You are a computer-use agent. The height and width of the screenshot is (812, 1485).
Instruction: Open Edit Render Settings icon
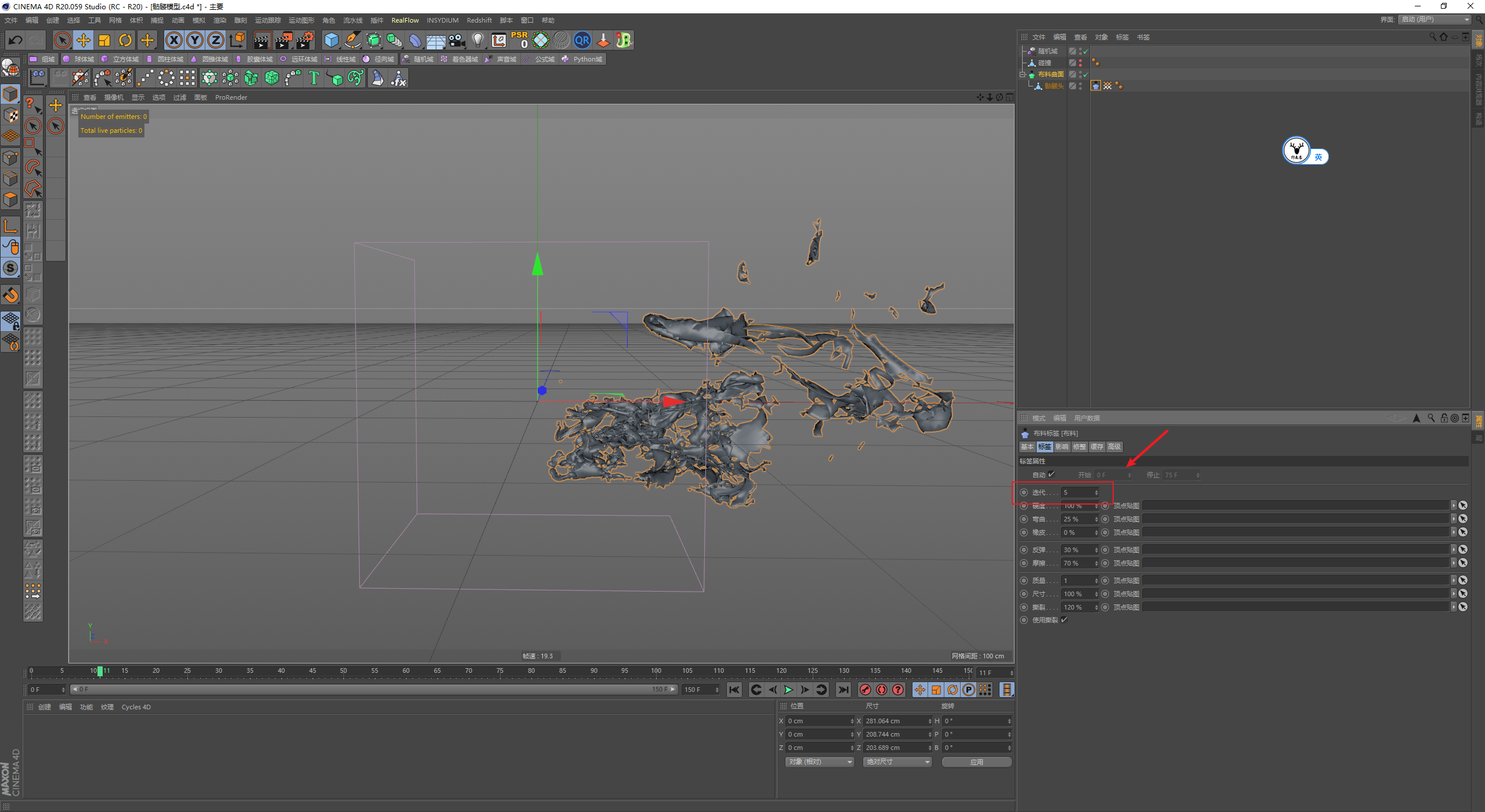(305, 40)
